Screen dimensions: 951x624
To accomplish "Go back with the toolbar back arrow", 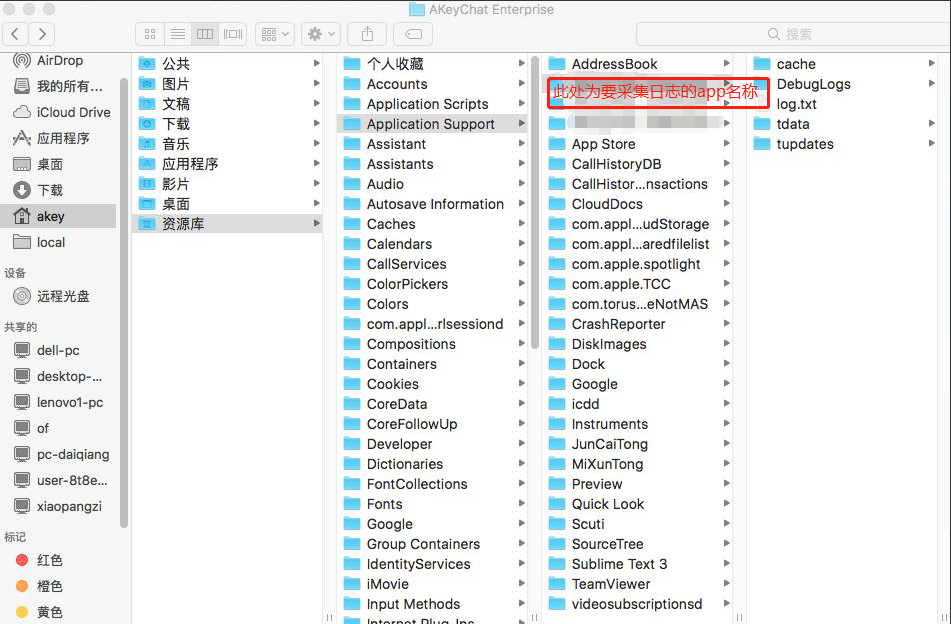I will 17,34.
